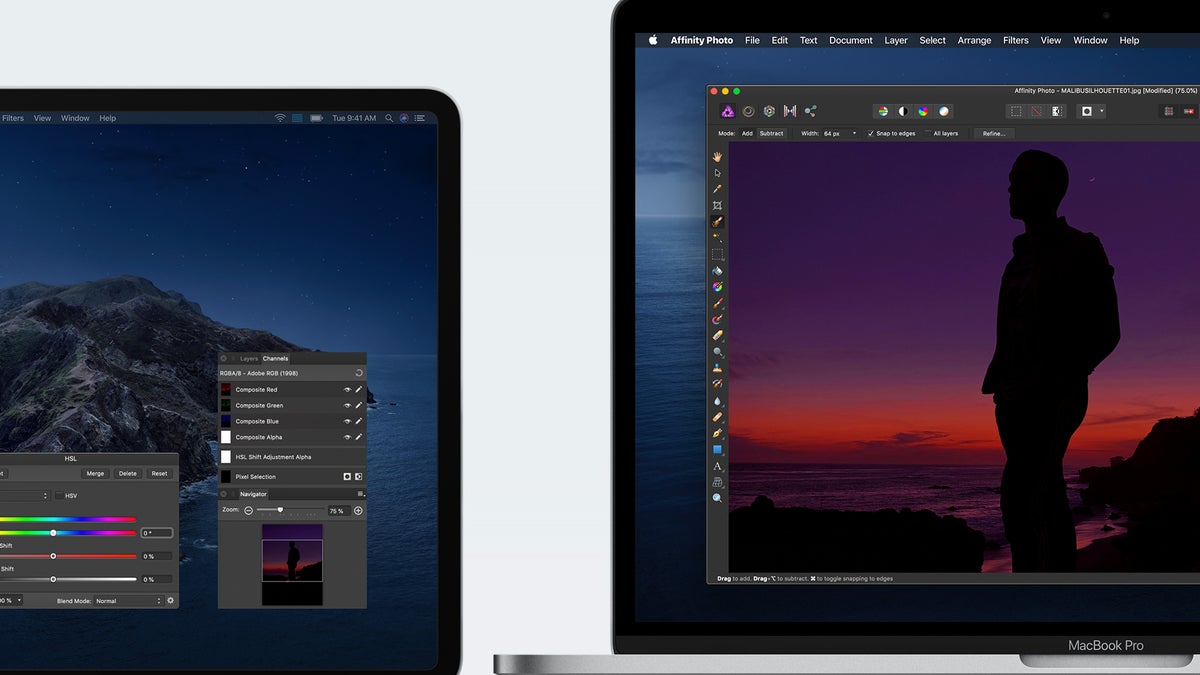The image size is (1200, 675).
Task: Select the Color Picker eyedropper tool
Action: pos(717,189)
